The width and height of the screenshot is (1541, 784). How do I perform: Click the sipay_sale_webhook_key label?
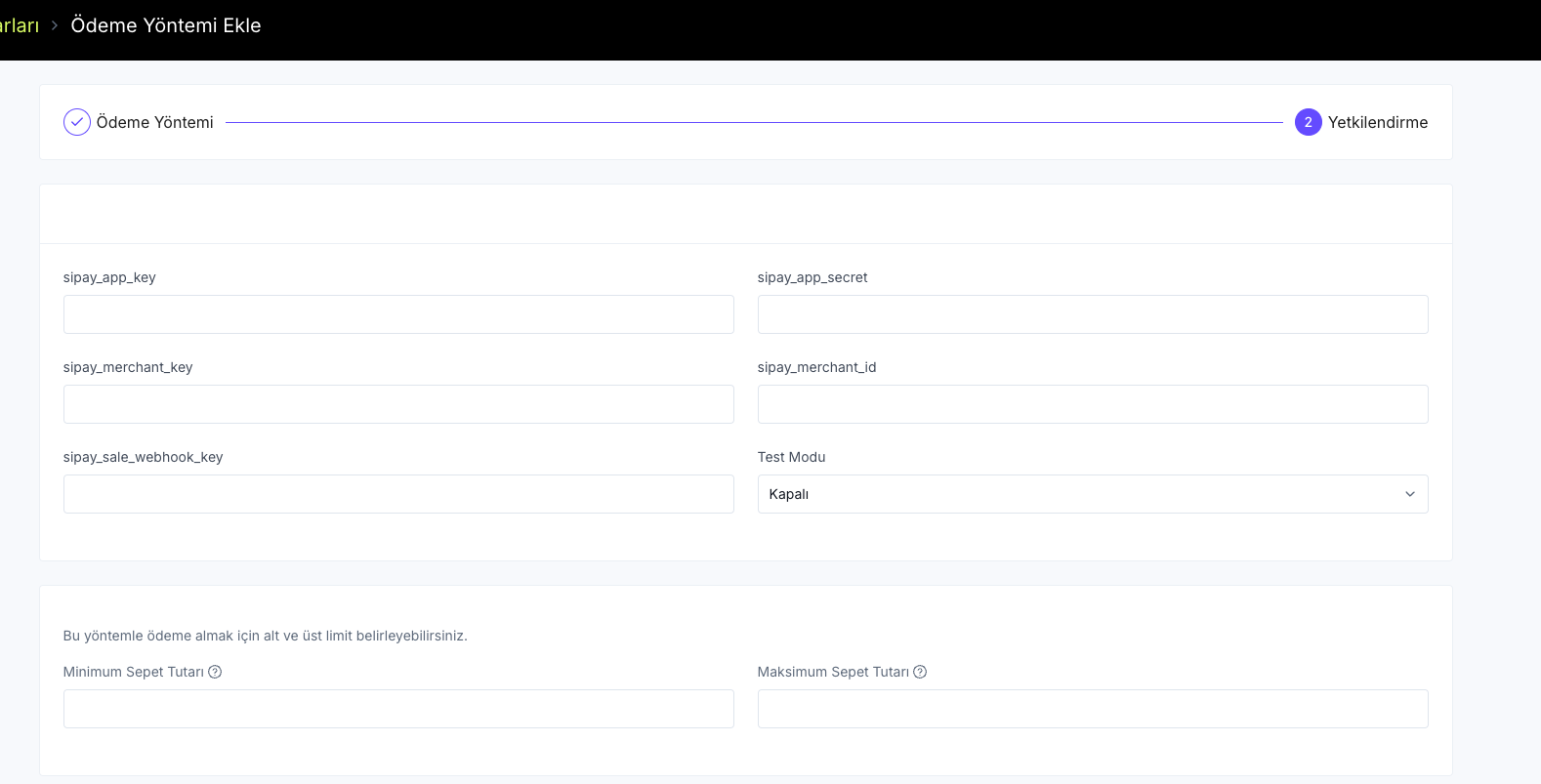point(144,457)
